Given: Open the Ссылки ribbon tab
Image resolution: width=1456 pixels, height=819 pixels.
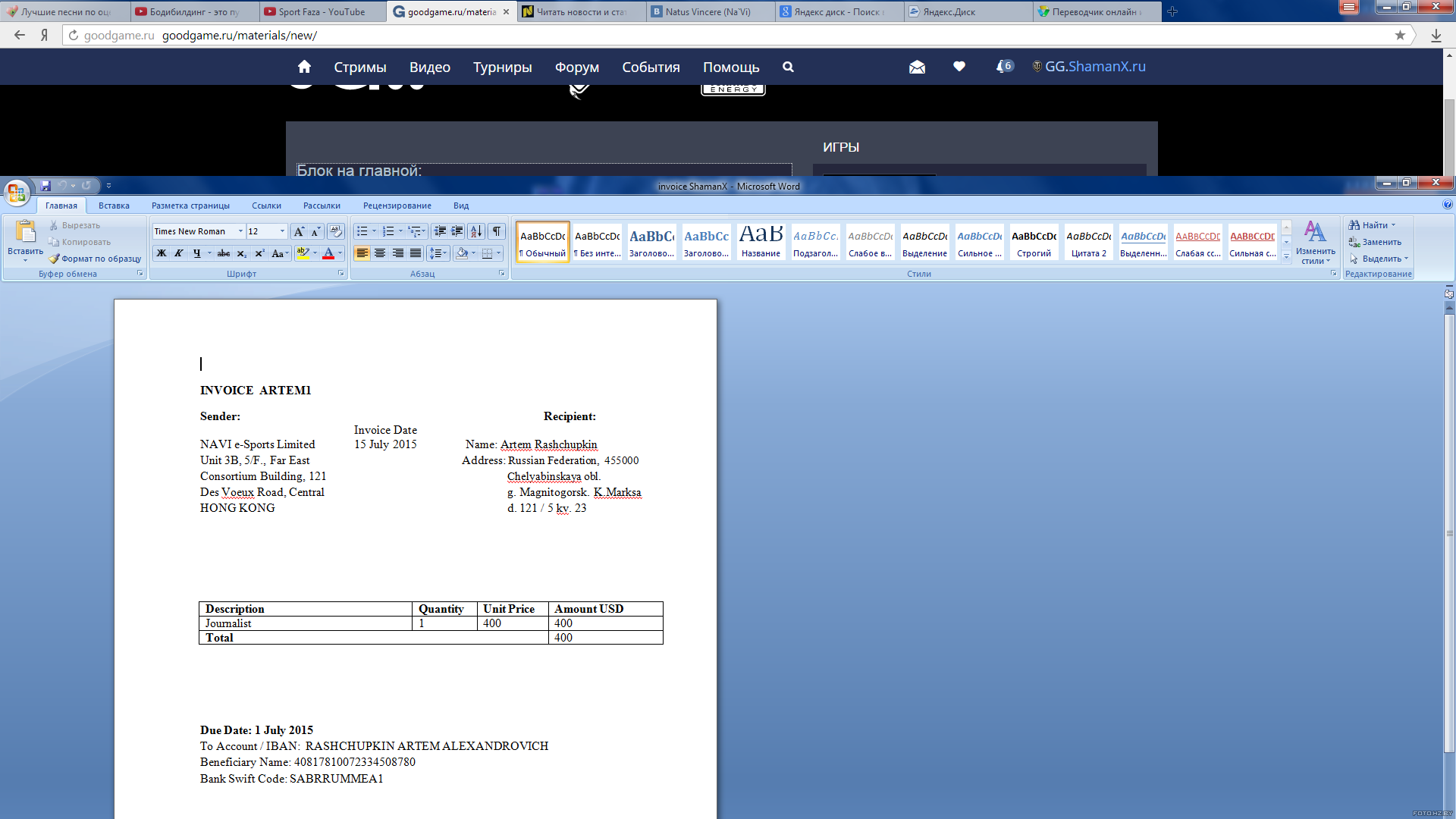Looking at the screenshot, I should pyautogui.click(x=266, y=206).
